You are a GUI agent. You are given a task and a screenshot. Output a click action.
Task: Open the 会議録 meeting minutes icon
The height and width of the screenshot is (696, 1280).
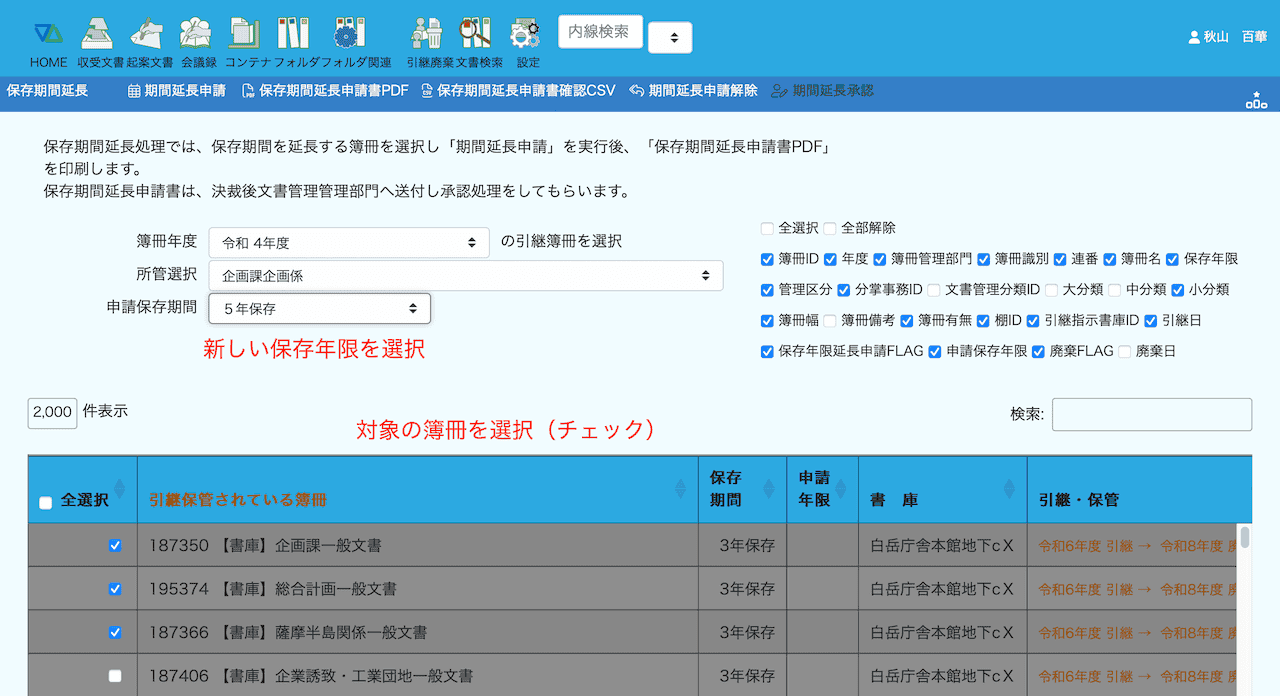pos(195,34)
